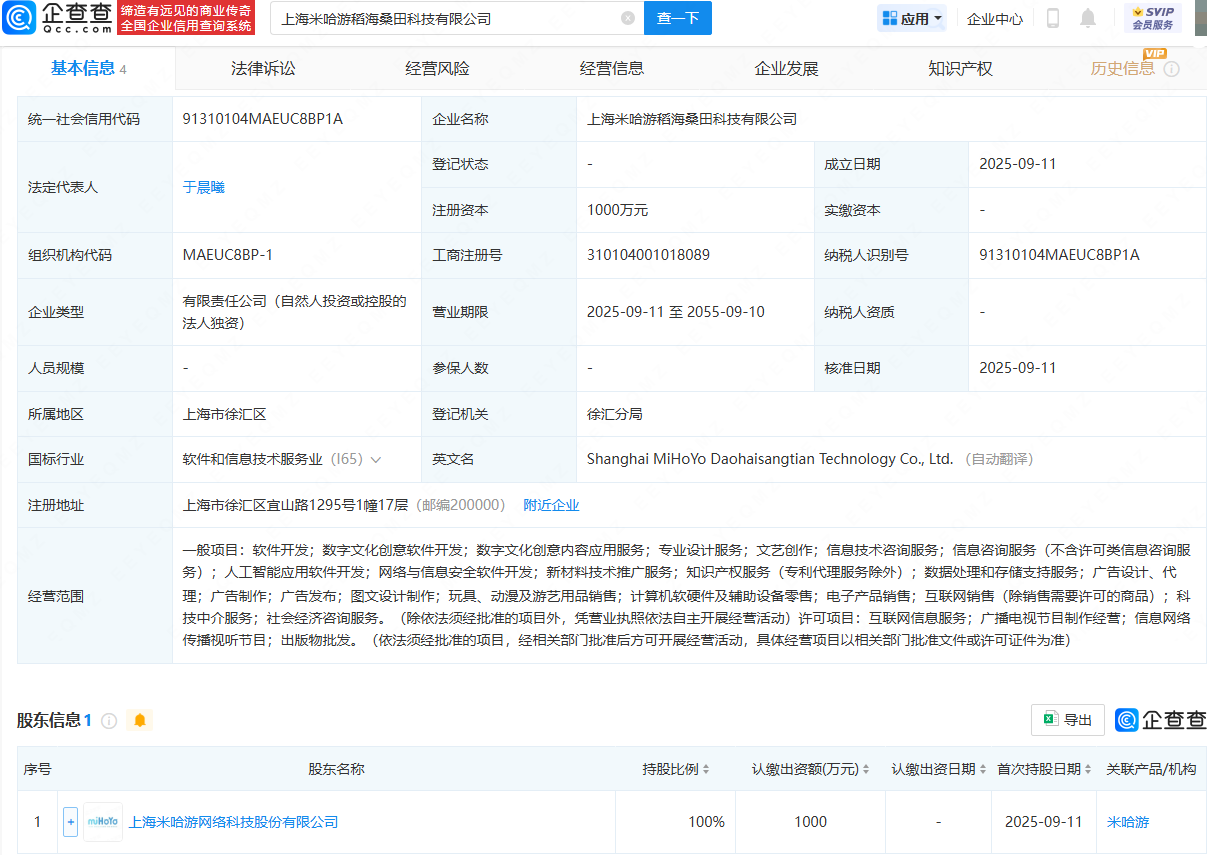Switch to the 法律诉讼 tab
Image resolution: width=1207 pixels, height=855 pixels.
(263, 69)
